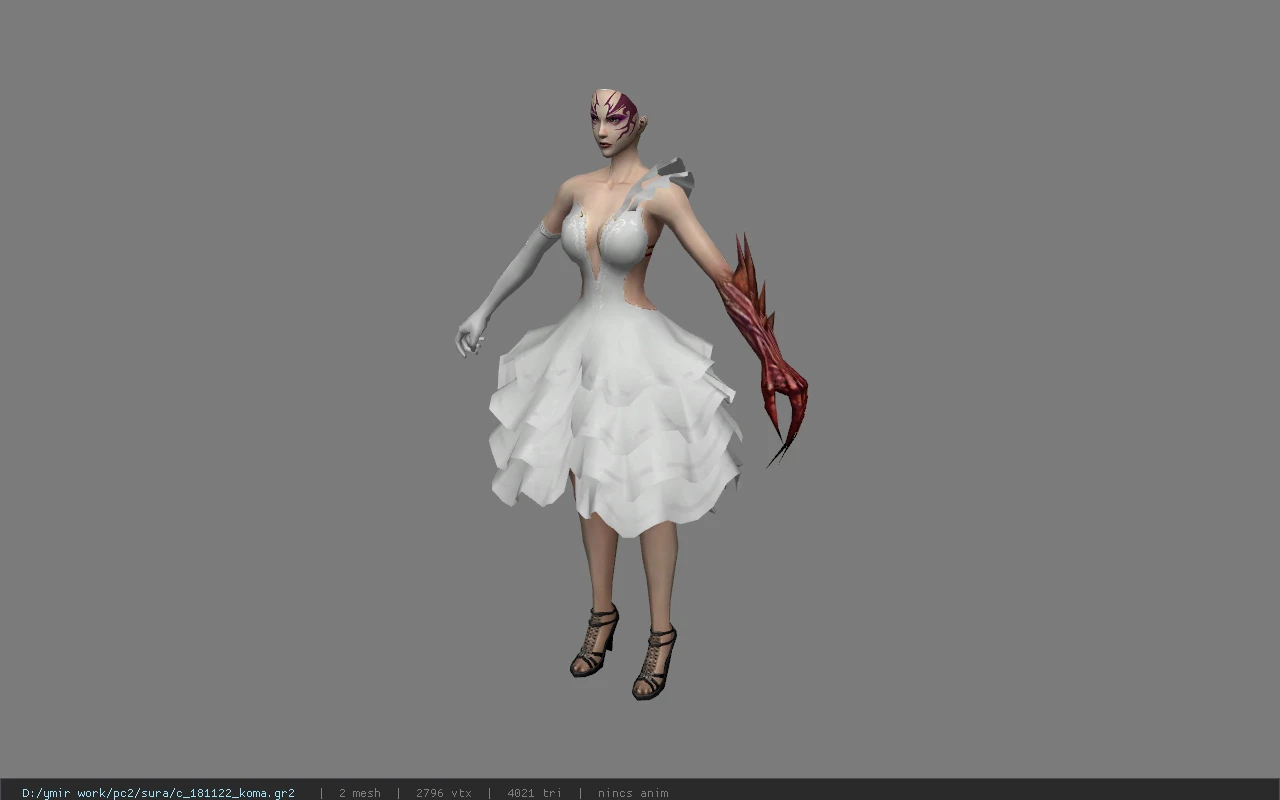Click the '2796 vtx' vertex count
1280x800 pixels.
(x=443, y=793)
